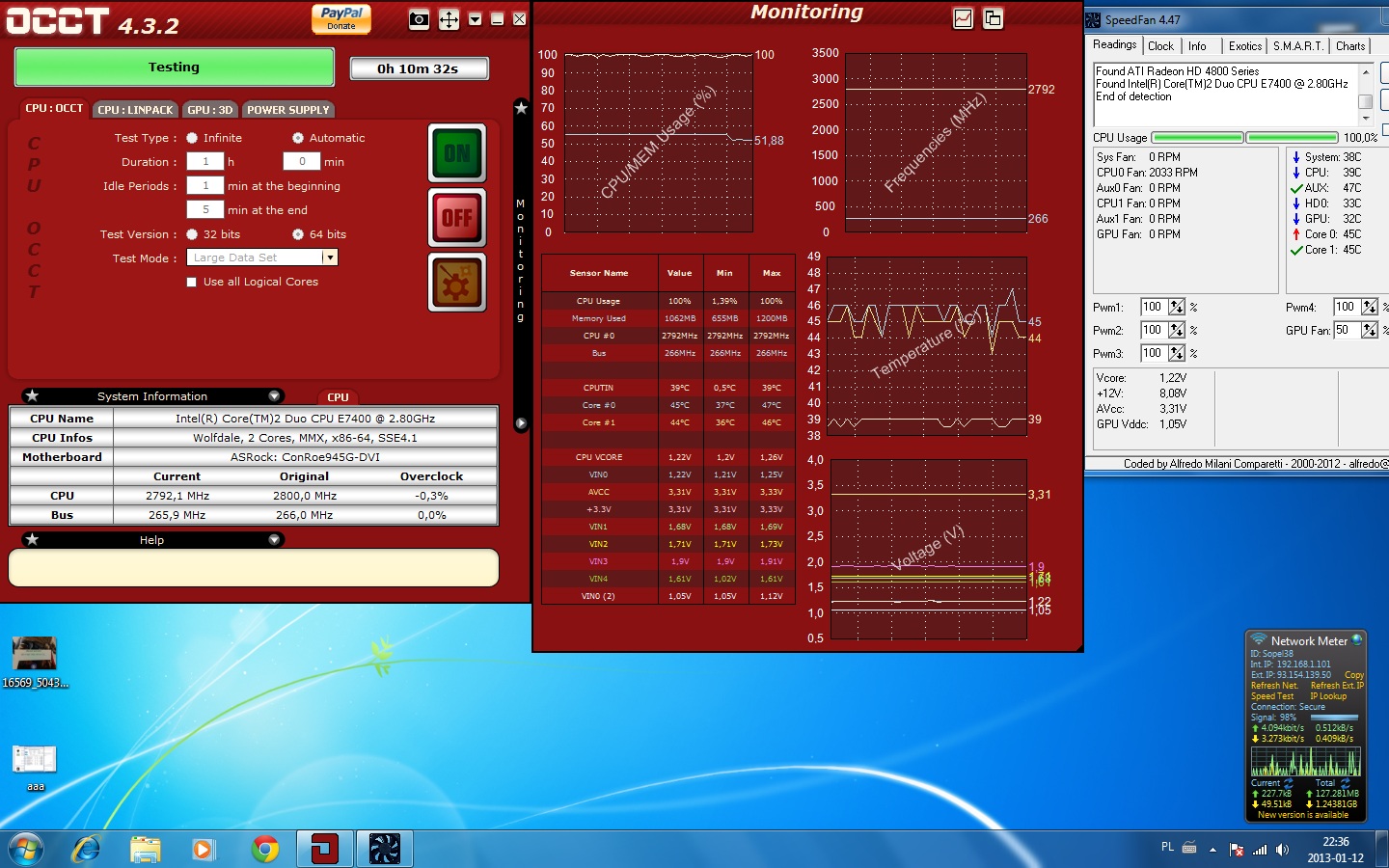Open the Clock tab in SpeedFan
The image size is (1389, 868).
pyautogui.click(x=1161, y=46)
